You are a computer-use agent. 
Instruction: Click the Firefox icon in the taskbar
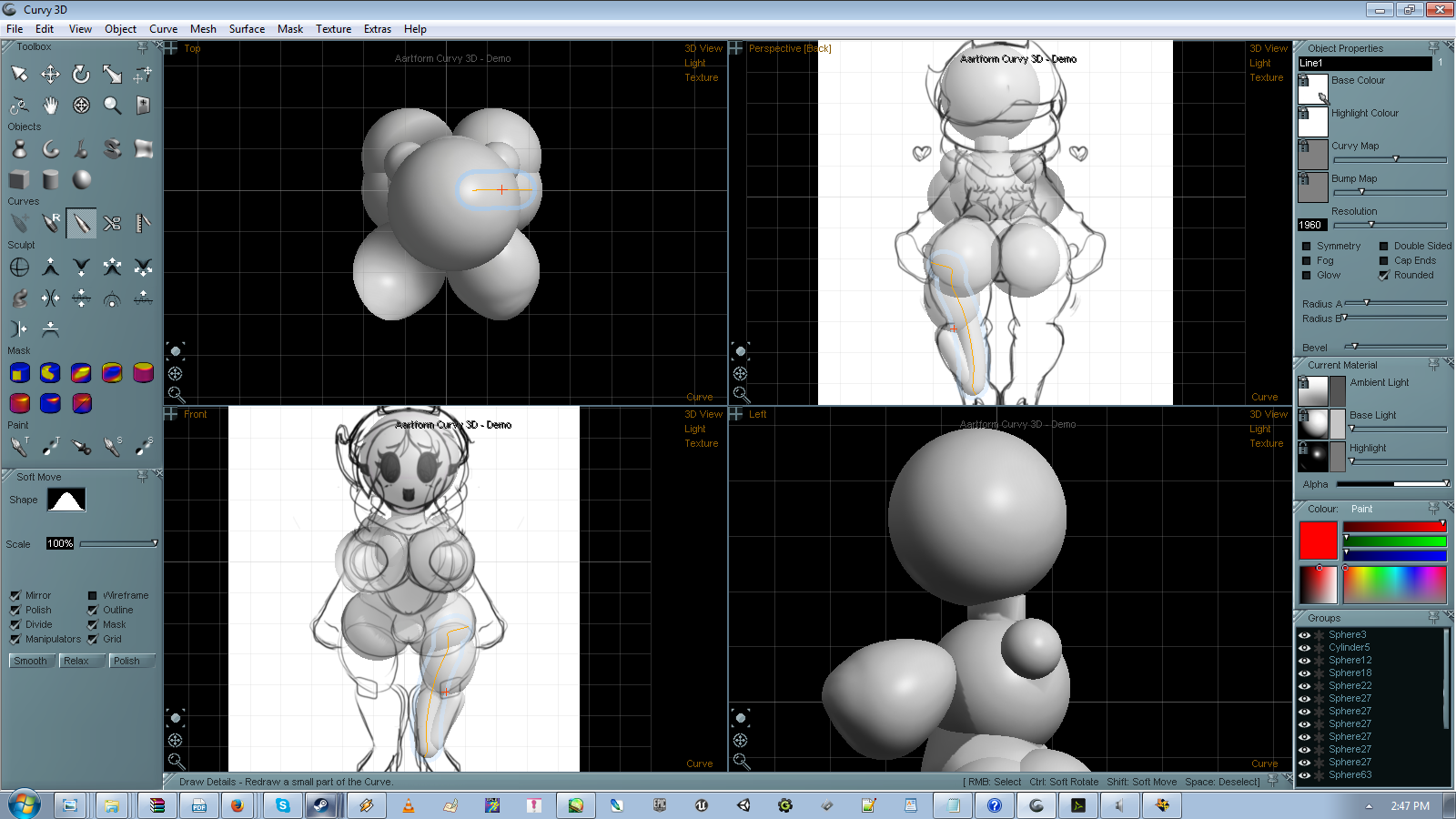(x=237, y=805)
